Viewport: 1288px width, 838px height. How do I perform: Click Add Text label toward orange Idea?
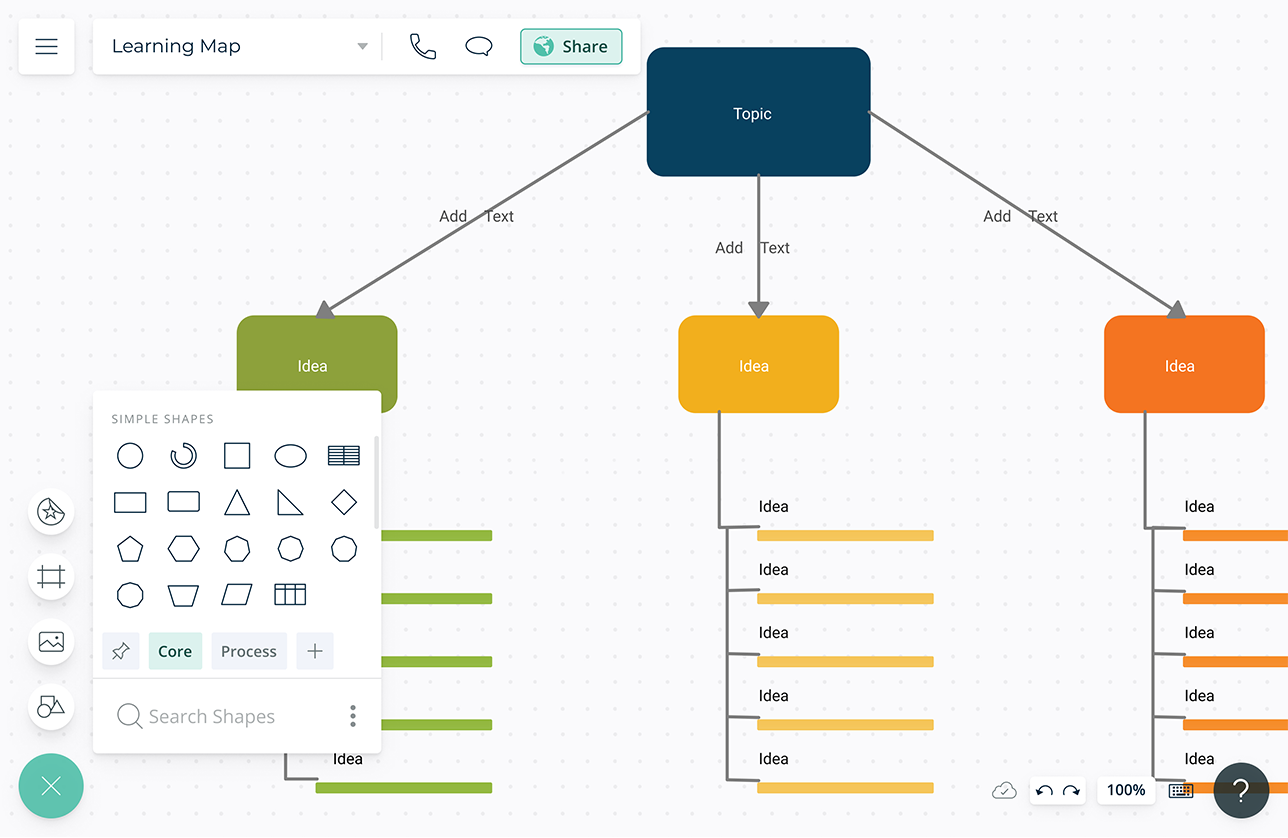pyautogui.click(x=1020, y=216)
